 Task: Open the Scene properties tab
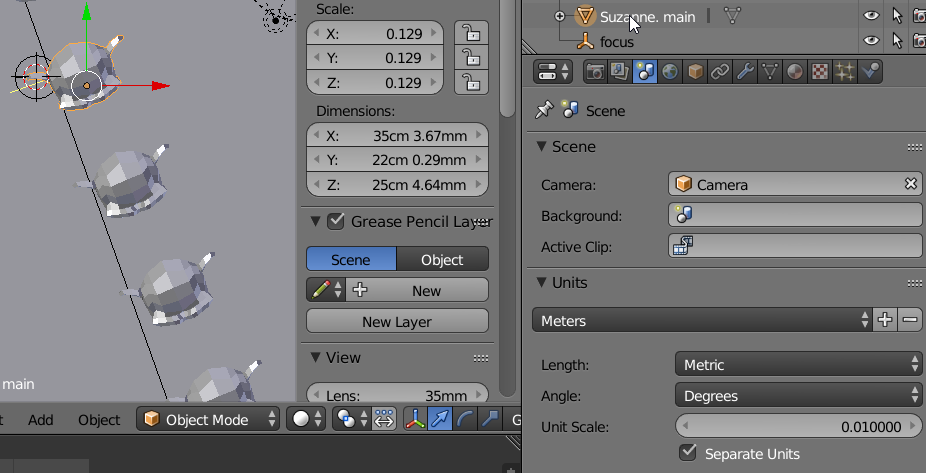(644, 72)
